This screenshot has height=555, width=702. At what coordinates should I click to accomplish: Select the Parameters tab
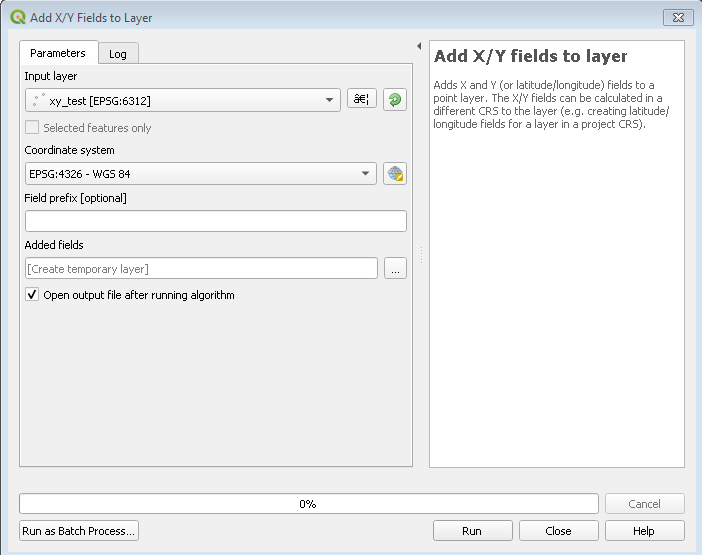tap(58, 53)
